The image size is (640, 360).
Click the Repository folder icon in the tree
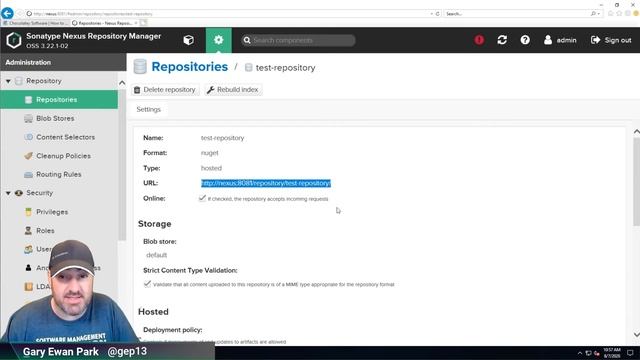pyautogui.click(x=19, y=81)
